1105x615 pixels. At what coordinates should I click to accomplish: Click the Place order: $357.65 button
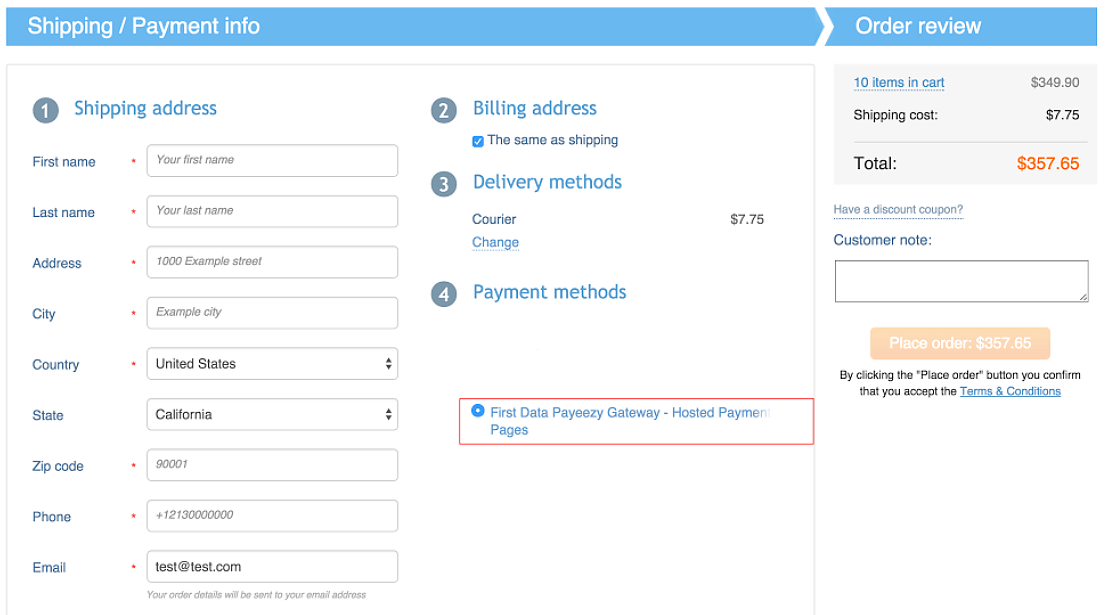tap(960, 343)
